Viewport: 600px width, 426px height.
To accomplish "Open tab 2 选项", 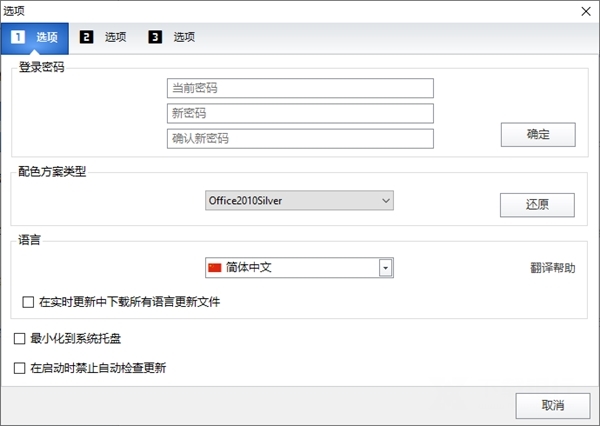I will 103,37.
